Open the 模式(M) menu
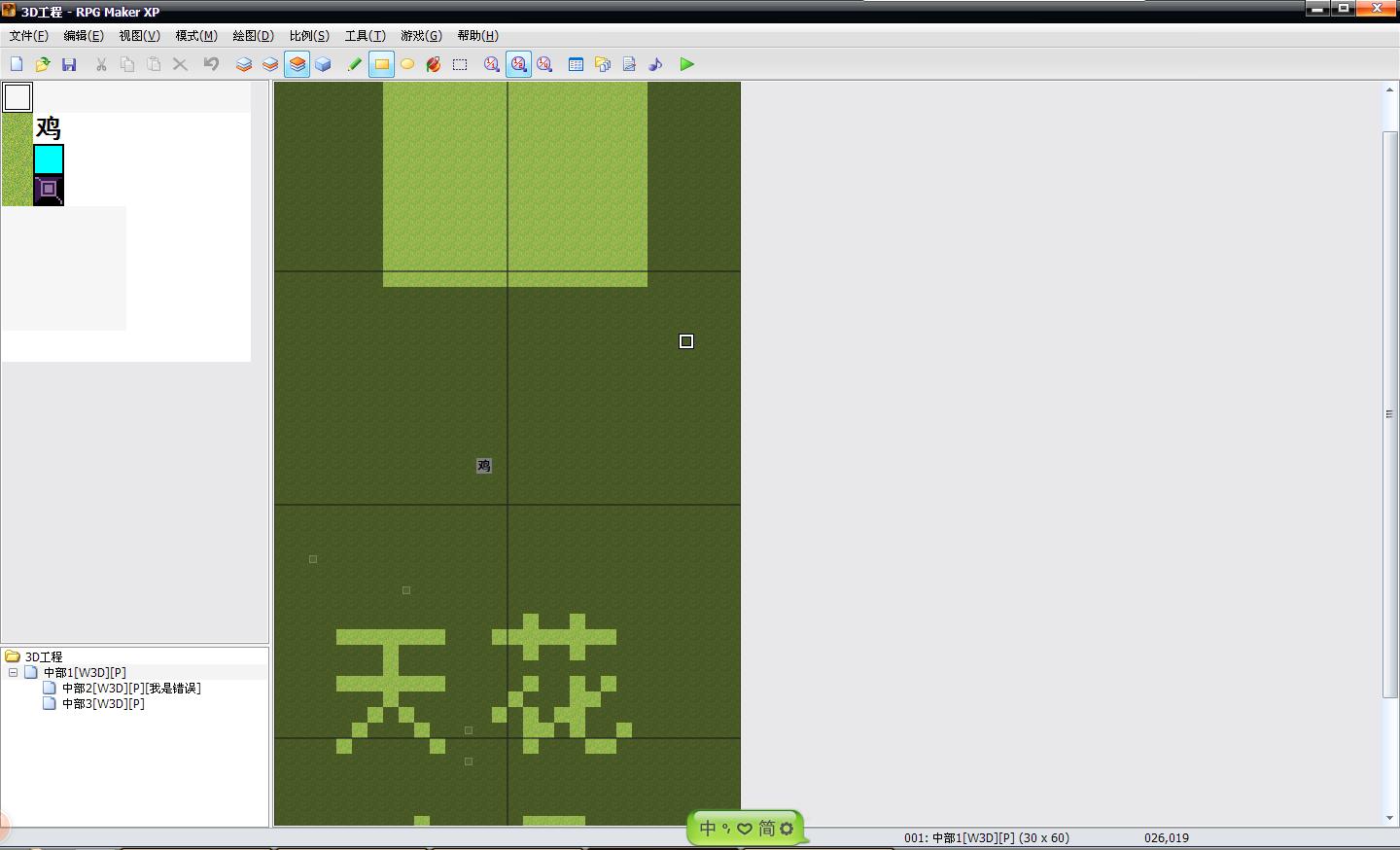This screenshot has width=1400, height=850. pyautogui.click(x=196, y=36)
